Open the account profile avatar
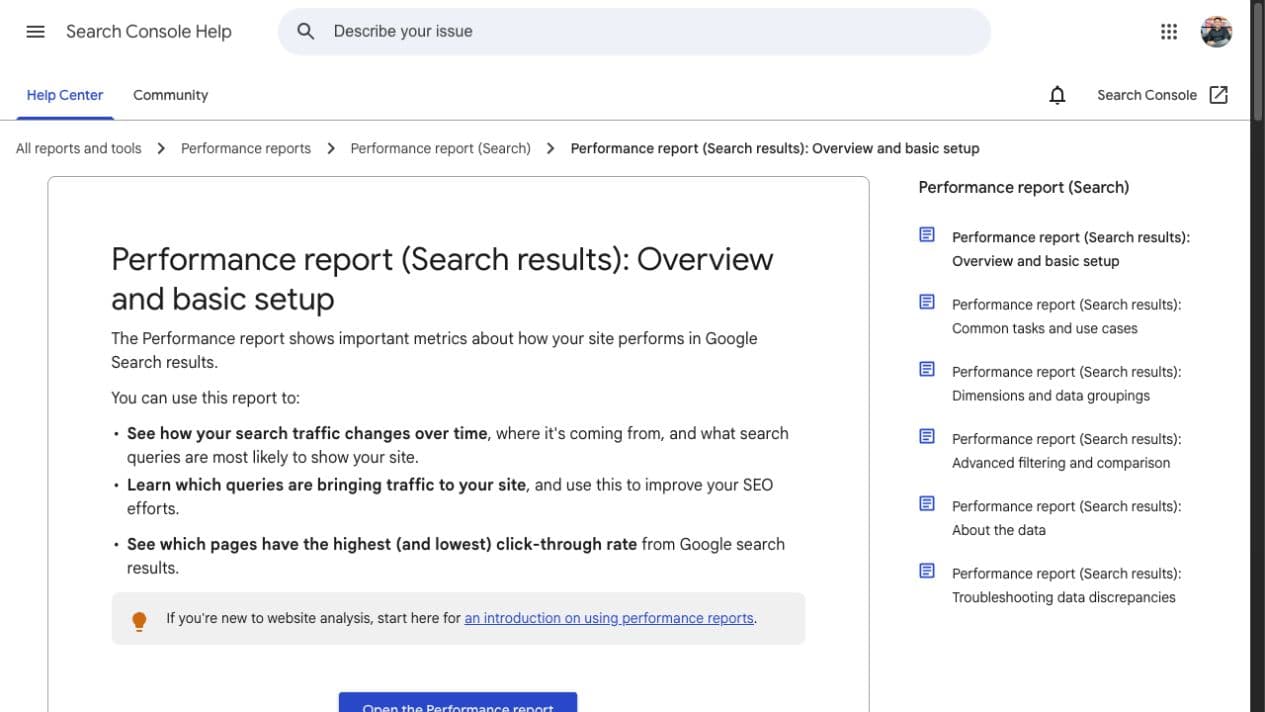The width and height of the screenshot is (1265, 712). [x=1216, y=31]
